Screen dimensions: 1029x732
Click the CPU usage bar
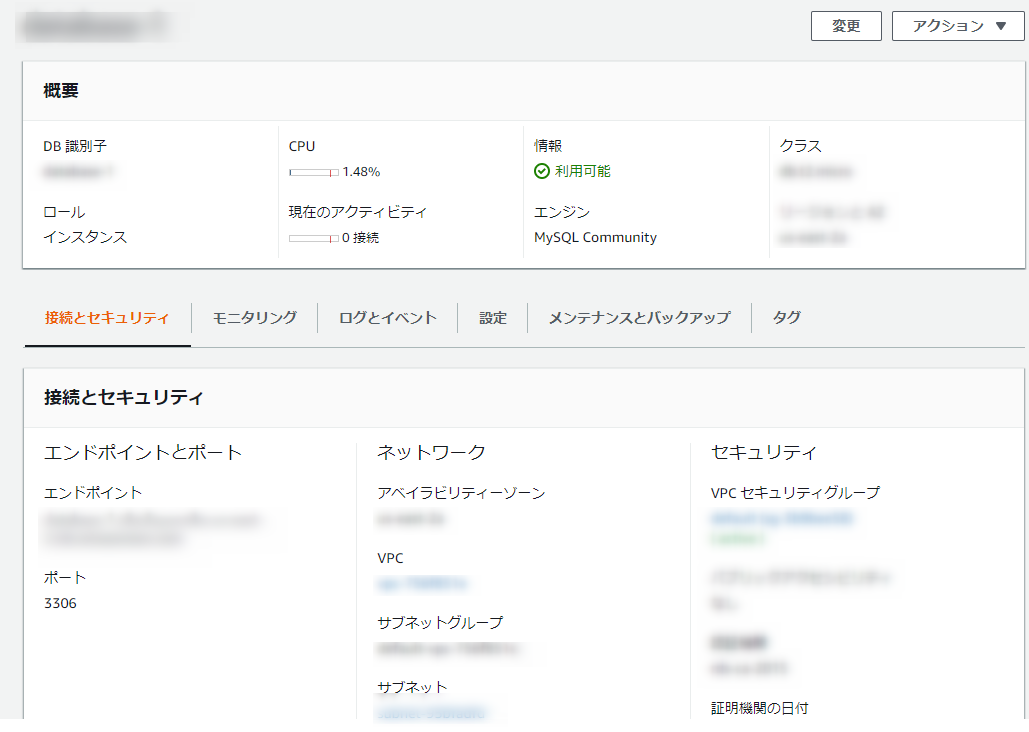pyautogui.click(x=314, y=172)
